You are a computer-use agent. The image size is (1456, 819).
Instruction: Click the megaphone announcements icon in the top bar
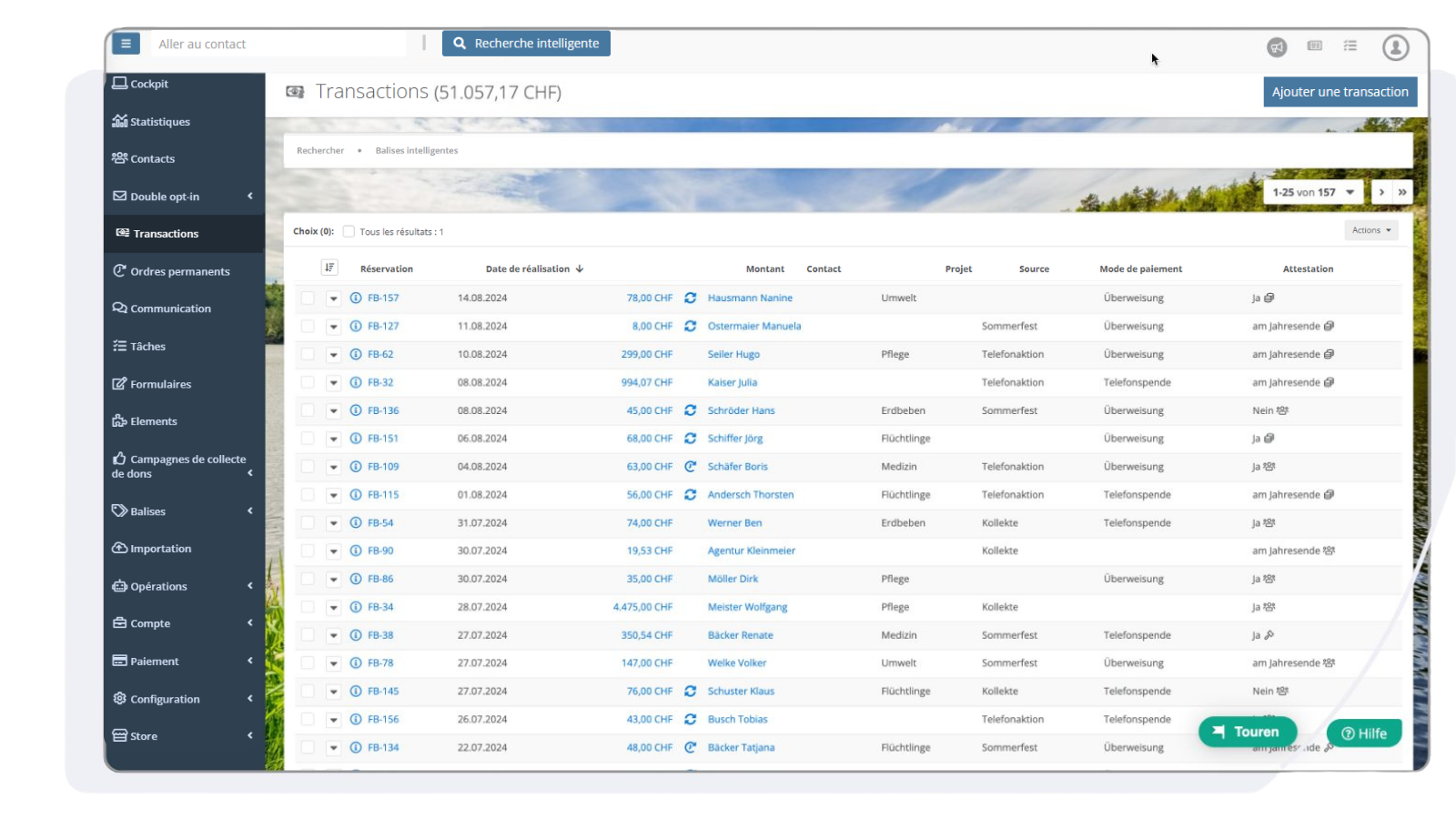click(1276, 46)
